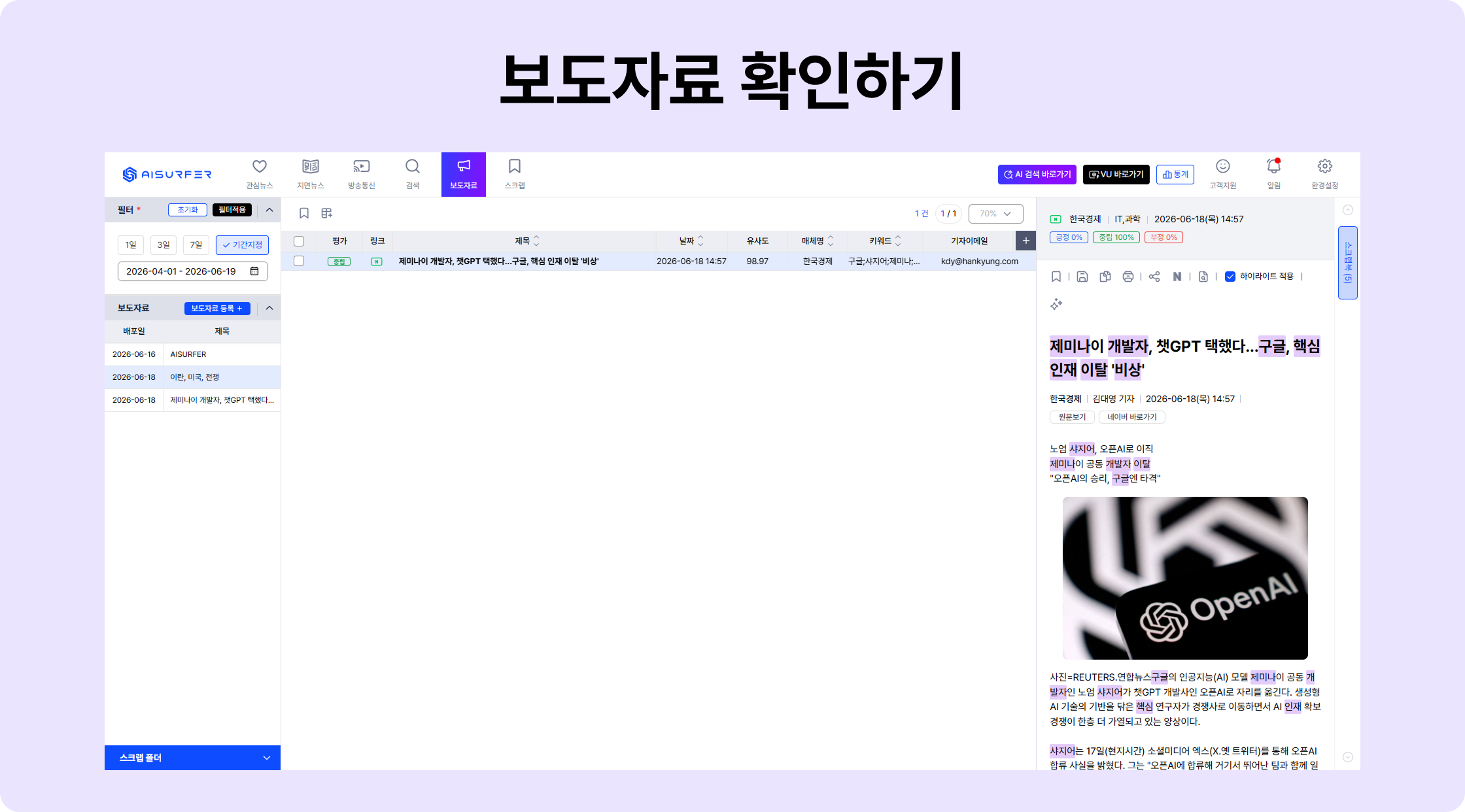Click the 원문보기 button

point(1072,417)
